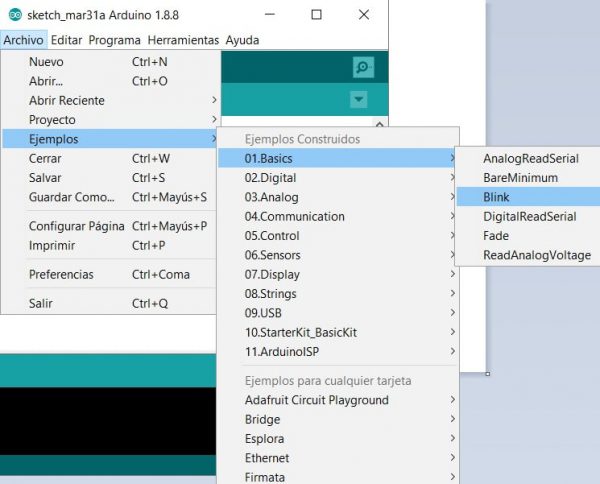Expand the Proyecto submenu

(111, 120)
